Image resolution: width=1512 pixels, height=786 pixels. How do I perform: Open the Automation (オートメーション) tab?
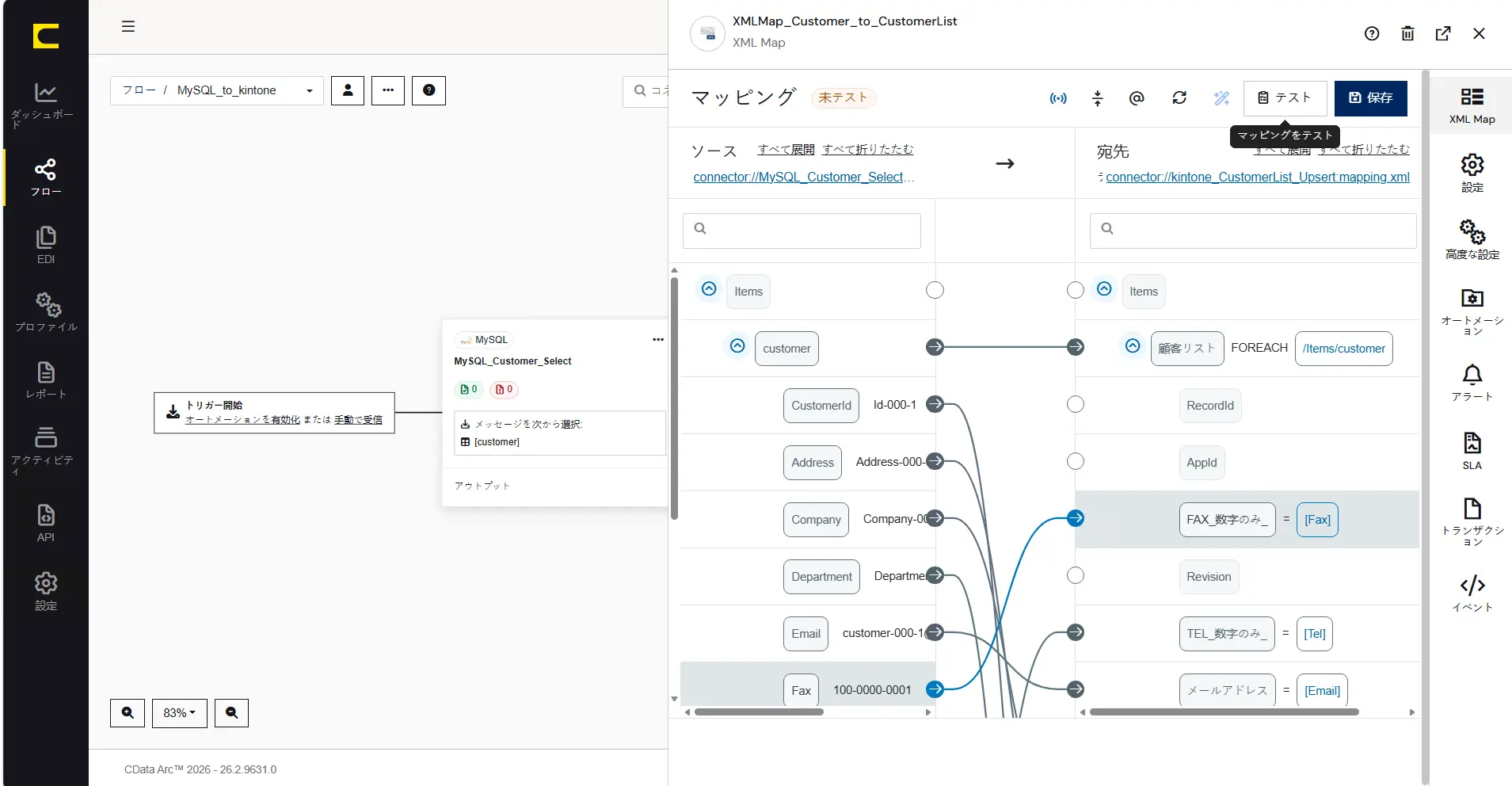click(x=1472, y=312)
